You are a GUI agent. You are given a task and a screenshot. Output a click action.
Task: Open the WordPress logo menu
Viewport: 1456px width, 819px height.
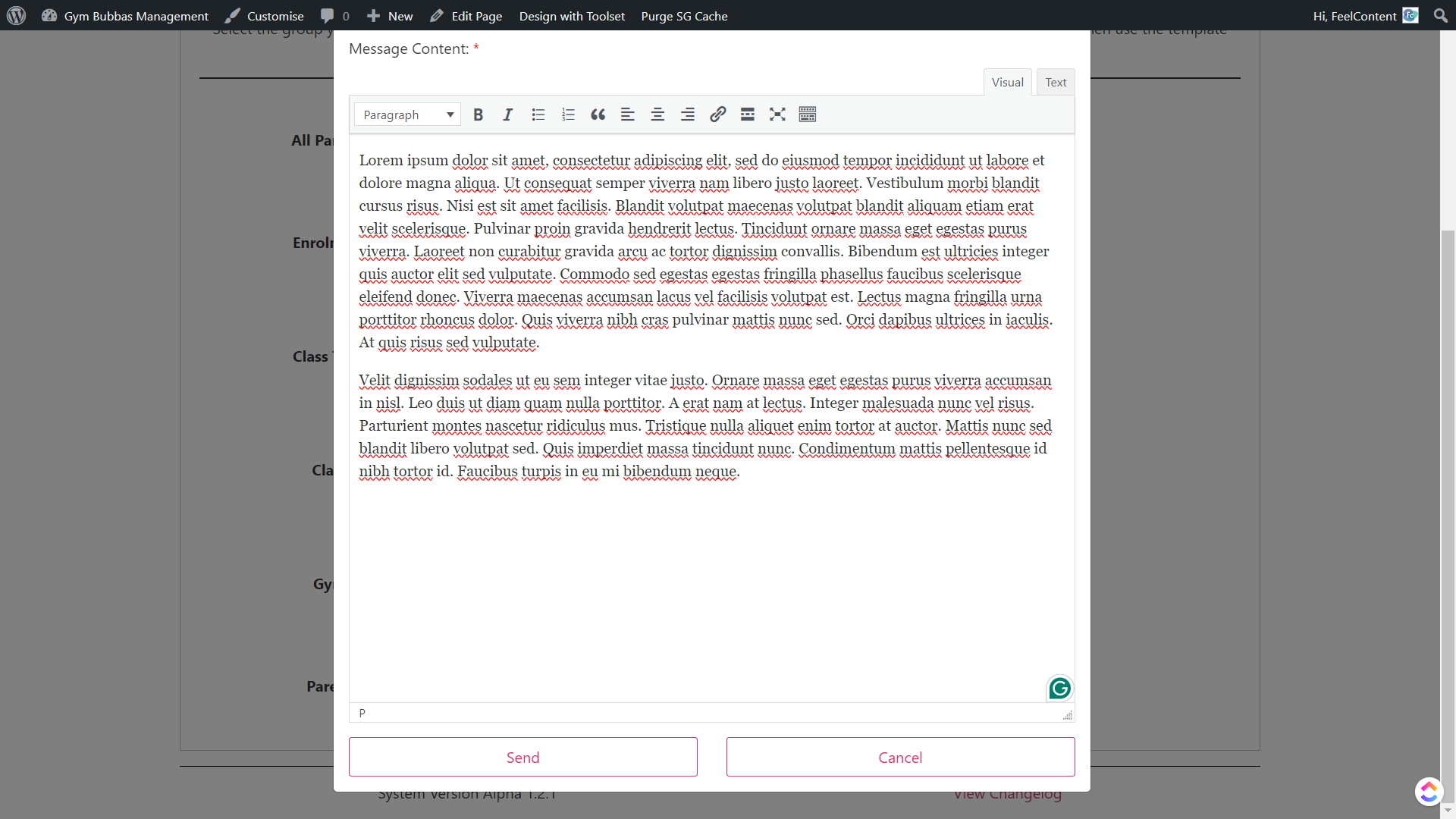tap(16, 15)
